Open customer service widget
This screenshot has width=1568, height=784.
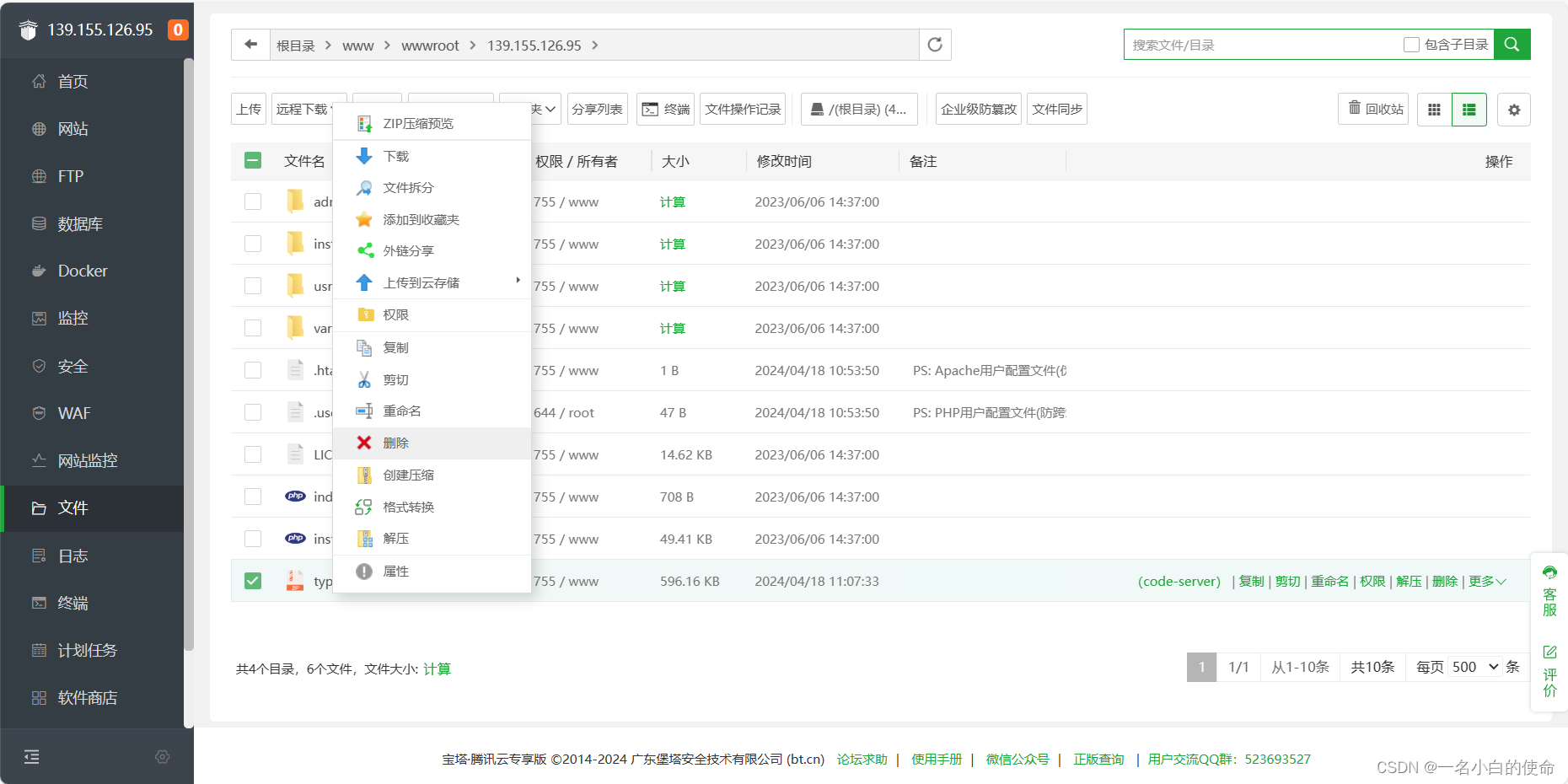pyautogui.click(x=1549, y=591)
